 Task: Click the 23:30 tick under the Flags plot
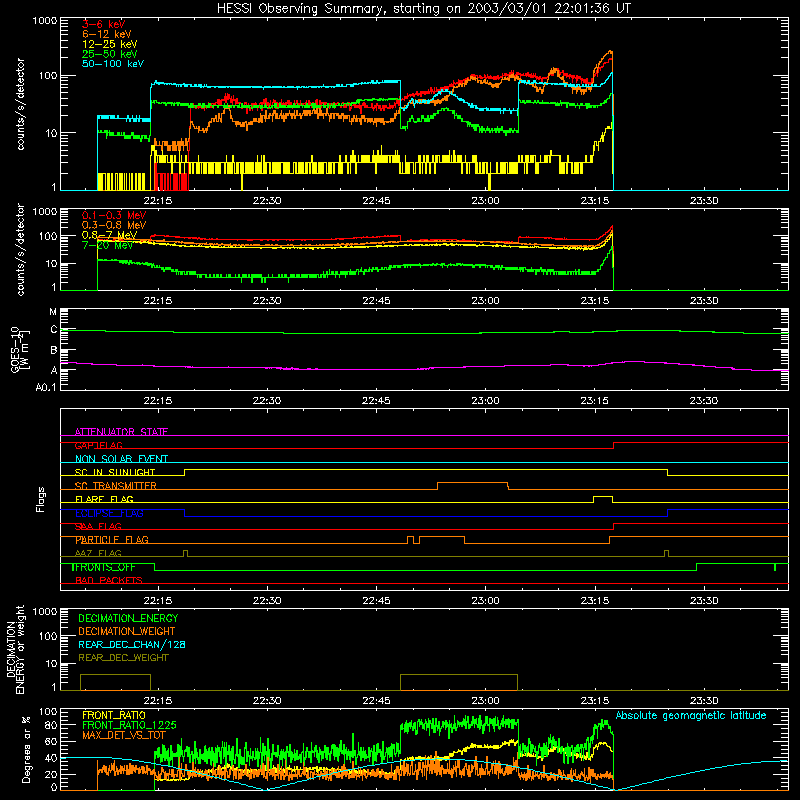tap(704, 601)
